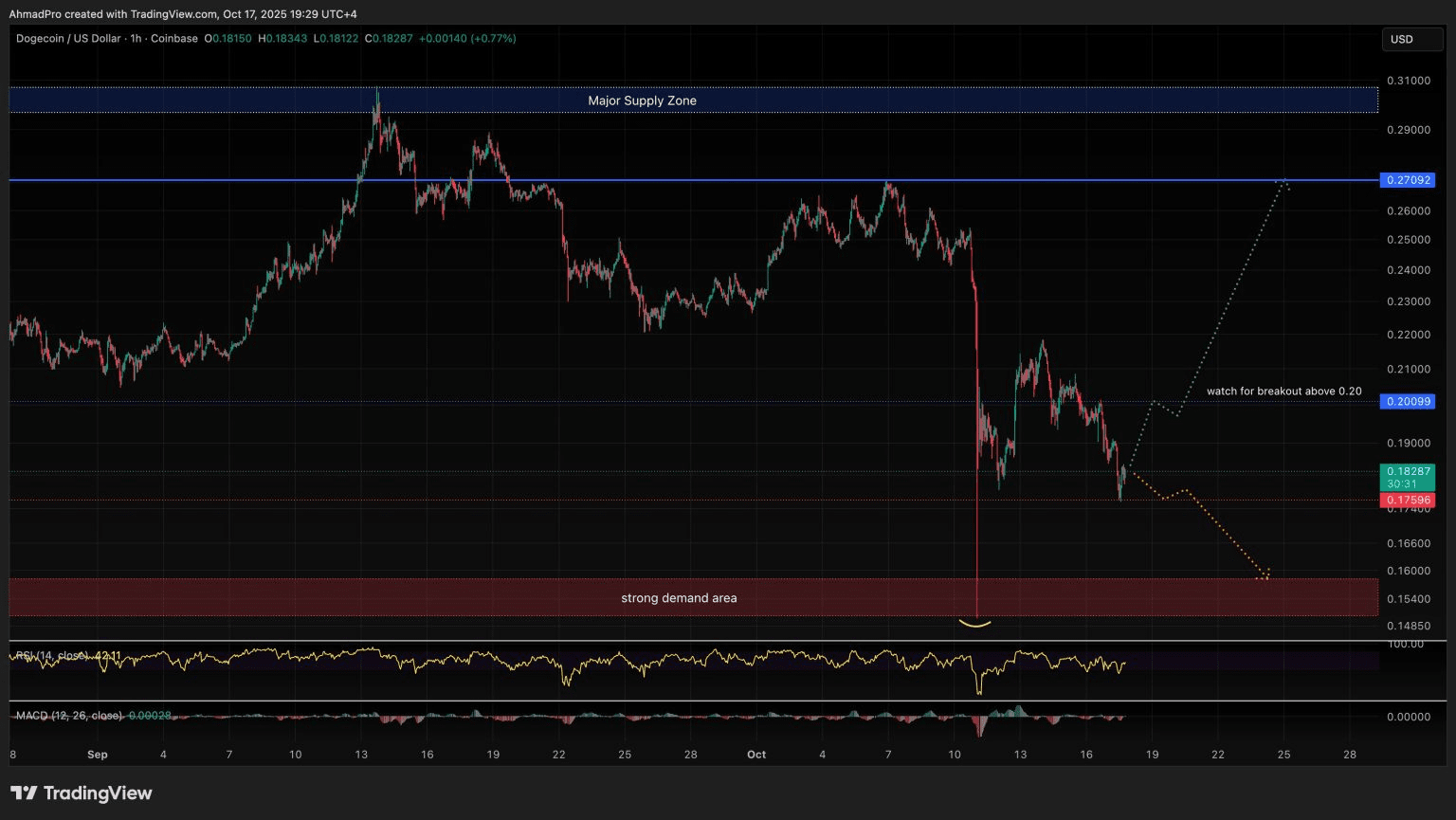Click the Oct label on time axis
The width and height of the screenshot is (1456, 820).
click(x=756, y=755)
